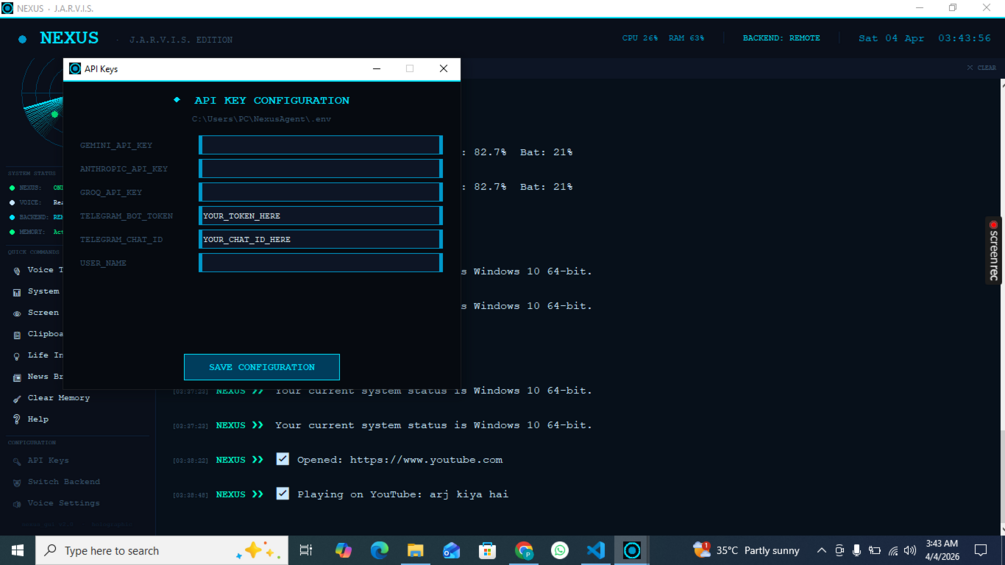Screen dimensions: 1005x565
Task: Click checkbox beside Playing on YouTube message
Action: point(282,494)
